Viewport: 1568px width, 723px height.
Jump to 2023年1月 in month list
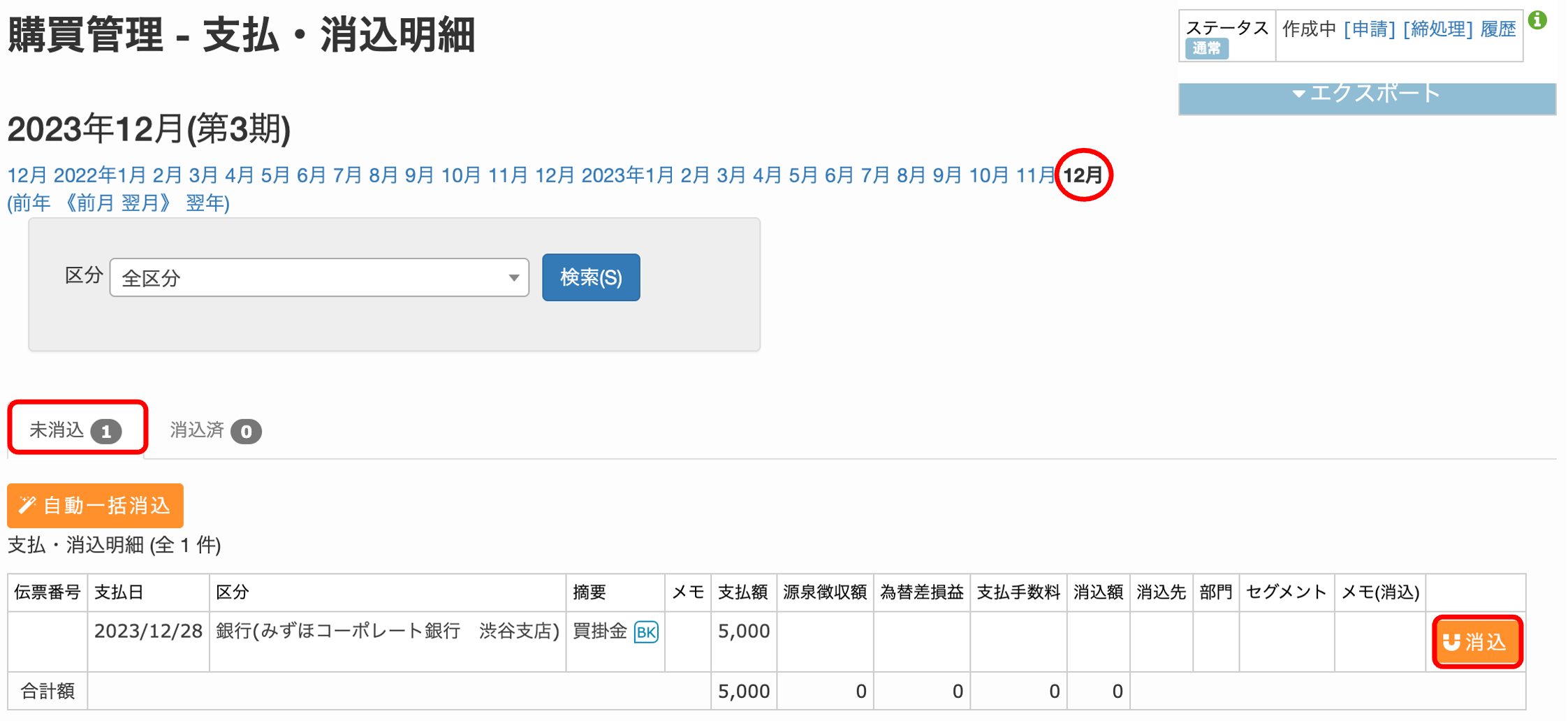point(627,175)
